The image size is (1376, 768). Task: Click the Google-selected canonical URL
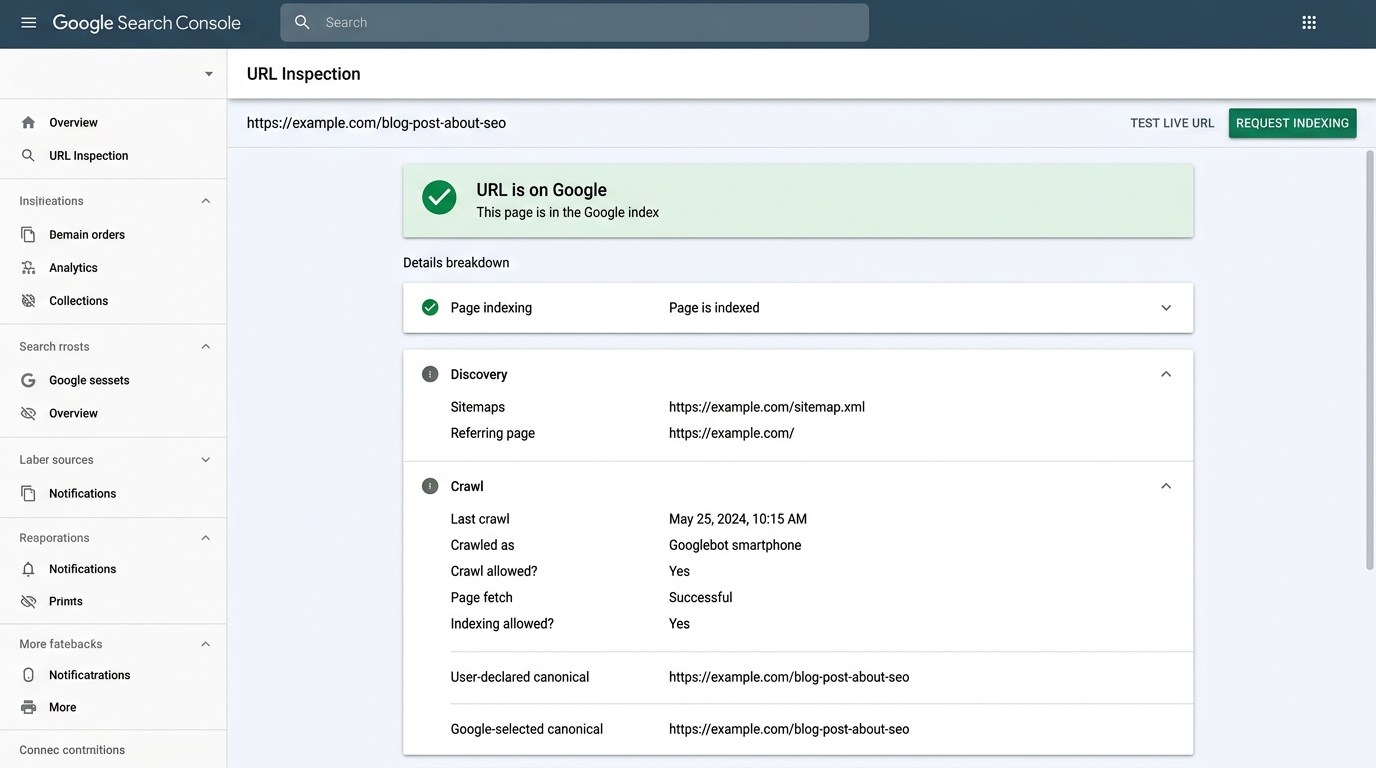coord(789,729)
